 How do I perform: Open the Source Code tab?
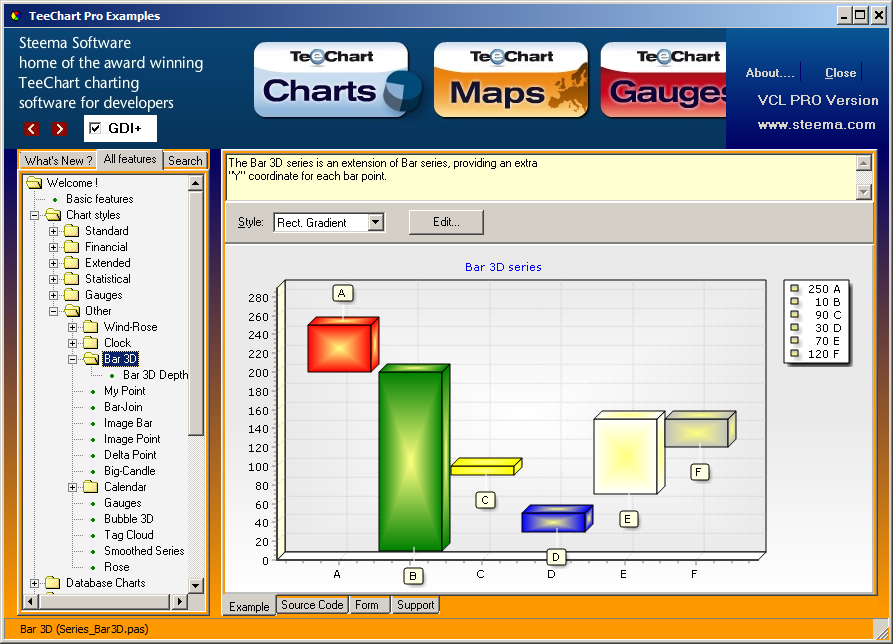coord(312,605)
